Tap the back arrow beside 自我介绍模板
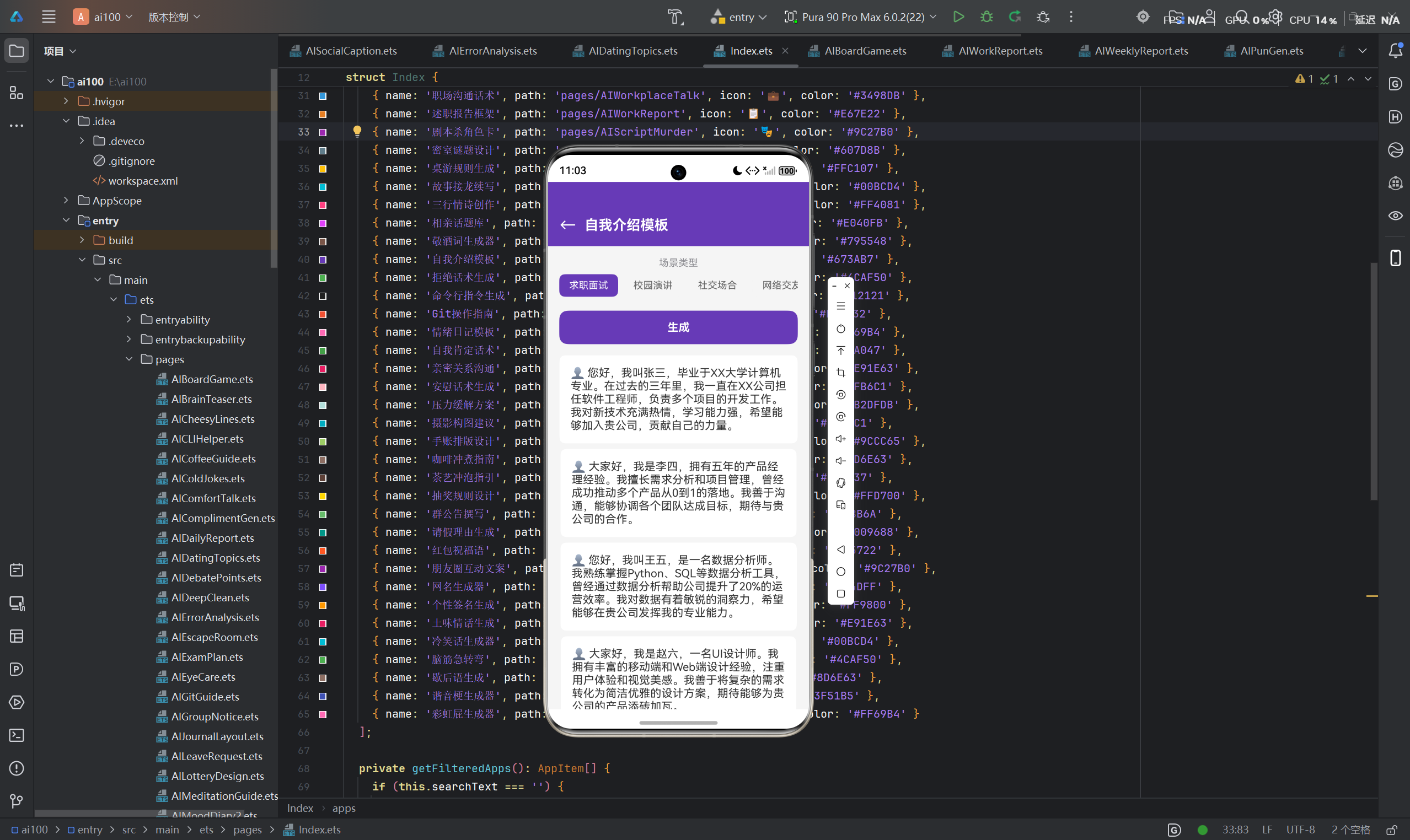Screen dimensions: 1410x840 567,225
